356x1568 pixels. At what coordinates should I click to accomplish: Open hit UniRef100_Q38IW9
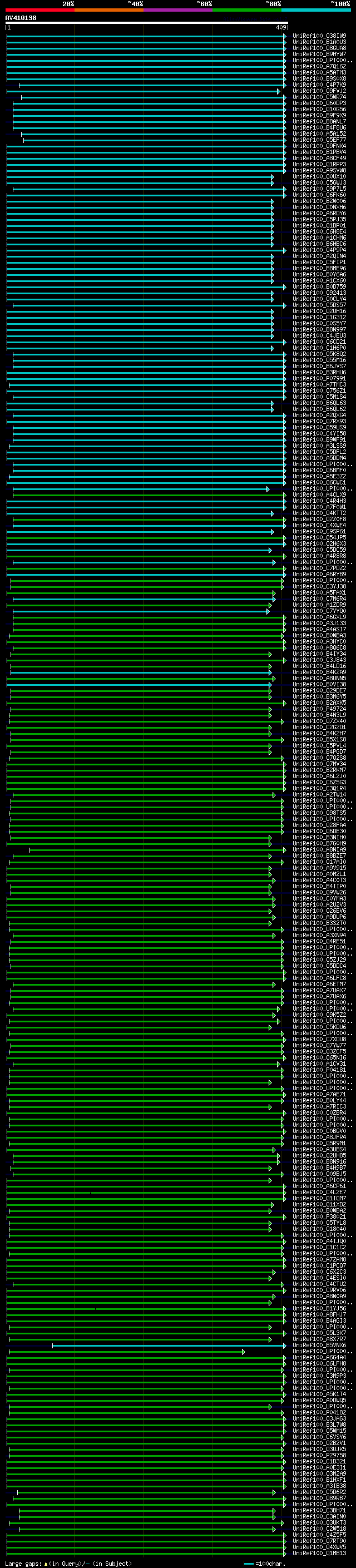(319, 36)
